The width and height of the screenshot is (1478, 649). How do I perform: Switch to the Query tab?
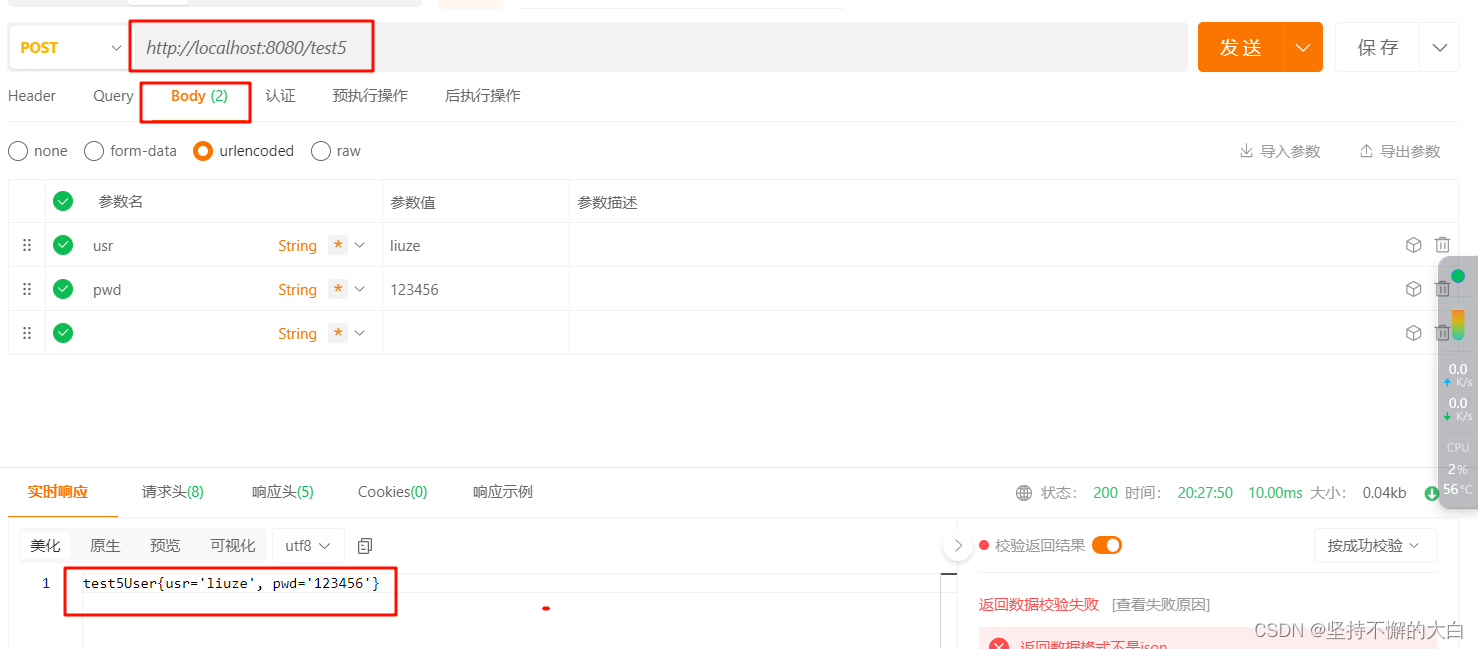[113, 96]
